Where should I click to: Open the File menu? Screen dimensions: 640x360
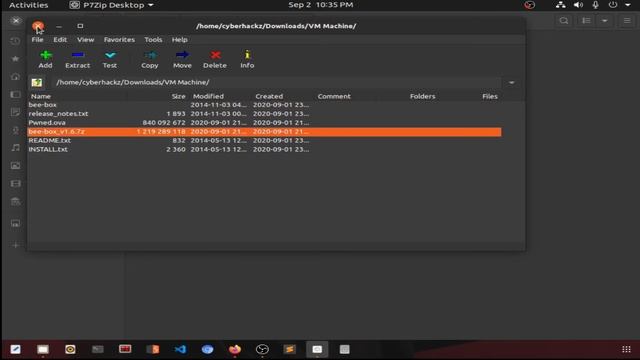[37, 40]
